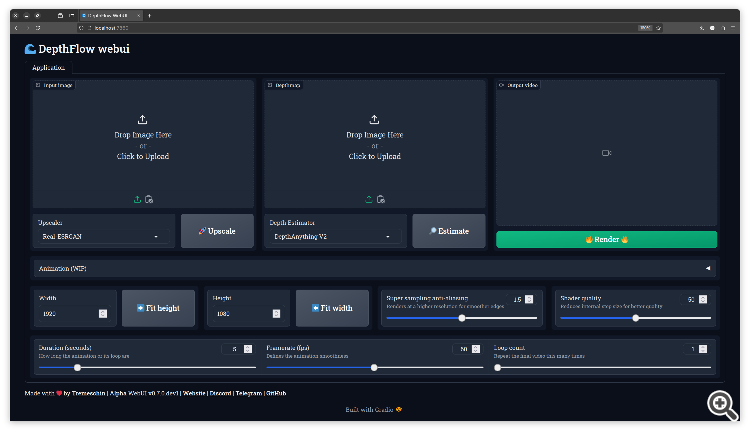Click the Width field stepper arrows

[103, 314]
